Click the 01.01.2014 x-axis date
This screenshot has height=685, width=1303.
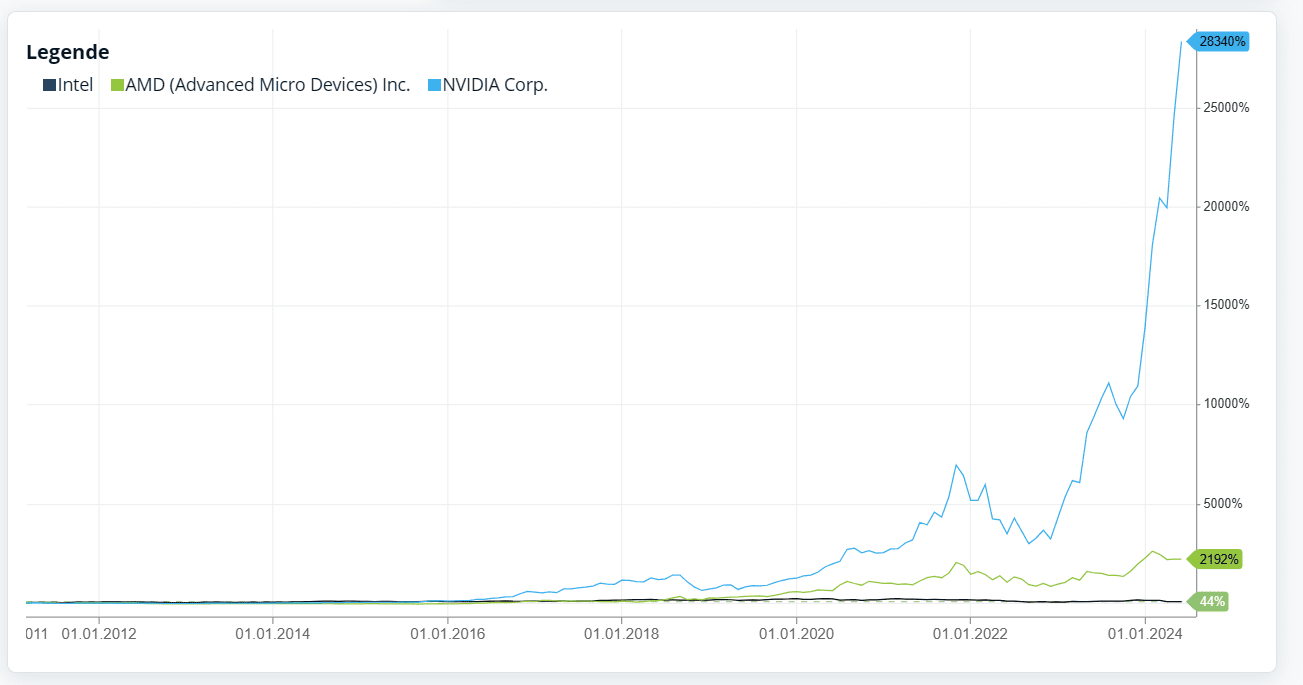273,634
